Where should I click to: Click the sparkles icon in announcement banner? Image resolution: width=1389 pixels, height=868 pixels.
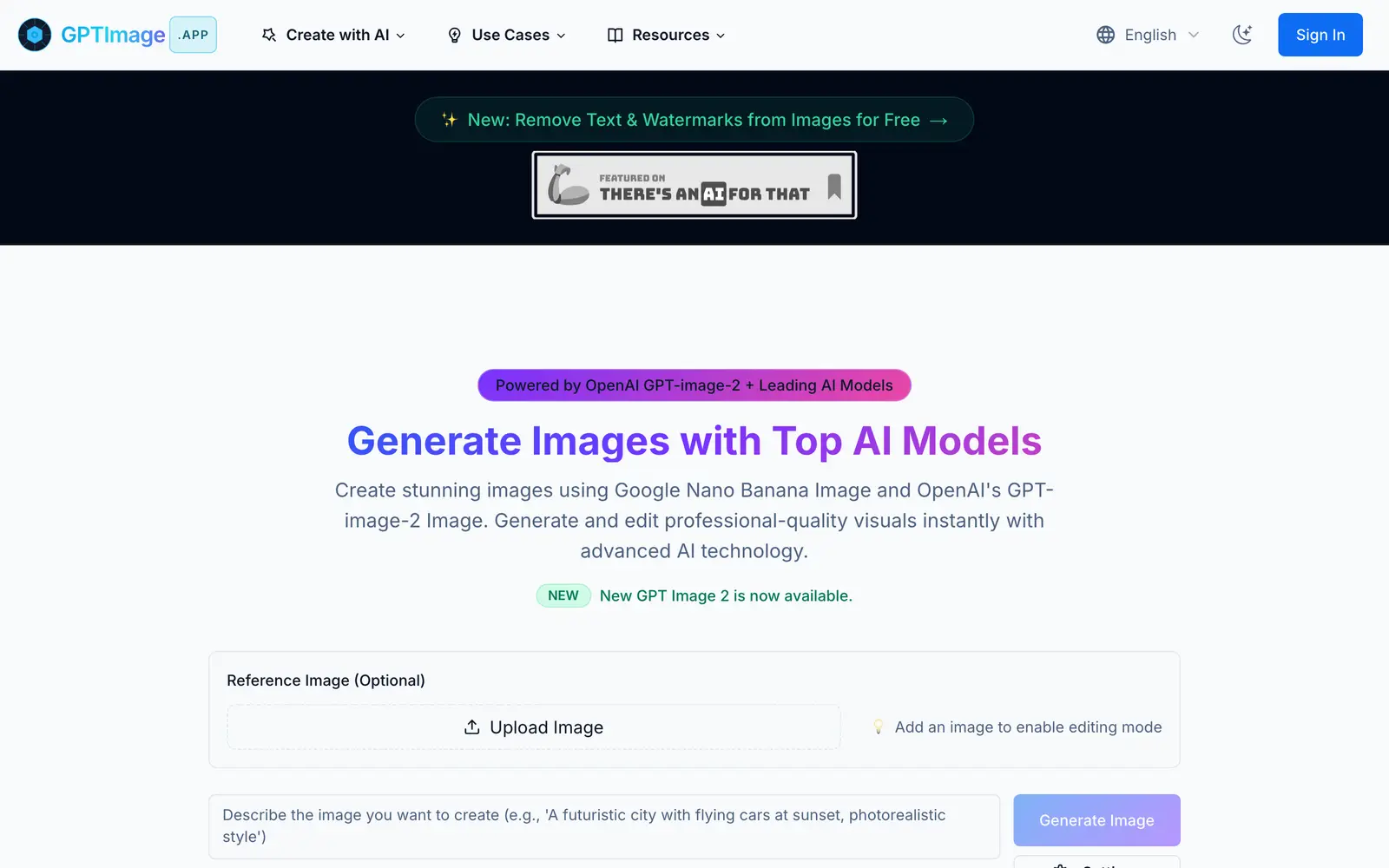click(449, 120)
